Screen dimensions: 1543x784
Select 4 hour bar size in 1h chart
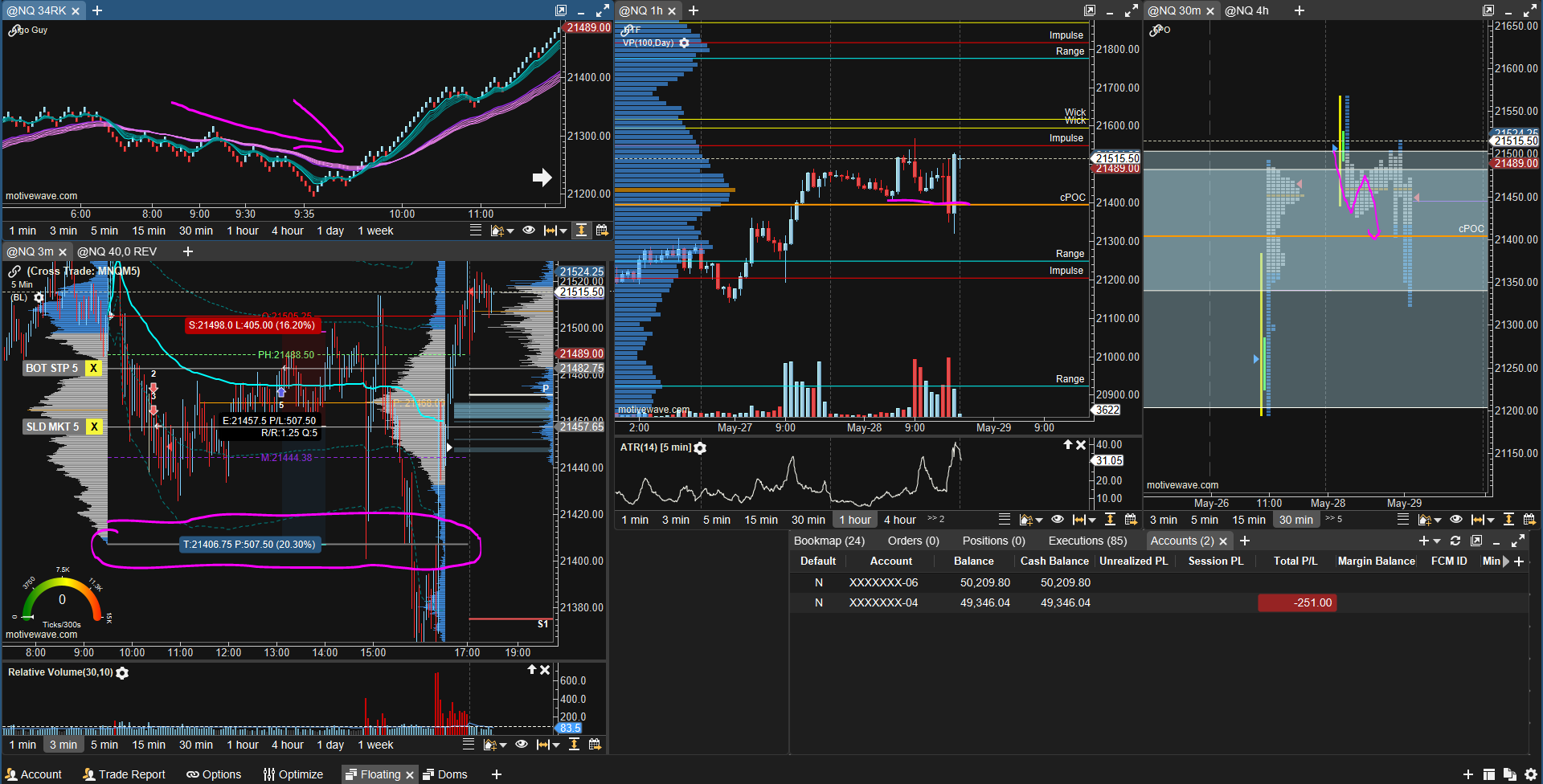(x=900, y=520)
